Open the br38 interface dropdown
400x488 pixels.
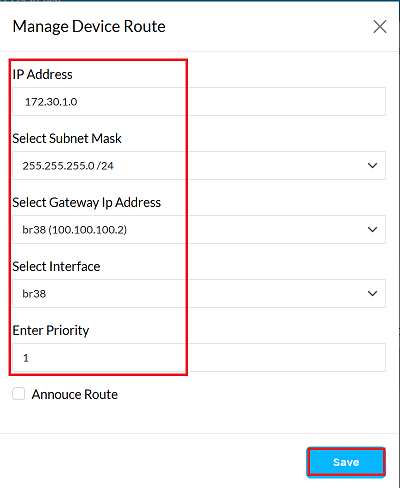[199, 294]
